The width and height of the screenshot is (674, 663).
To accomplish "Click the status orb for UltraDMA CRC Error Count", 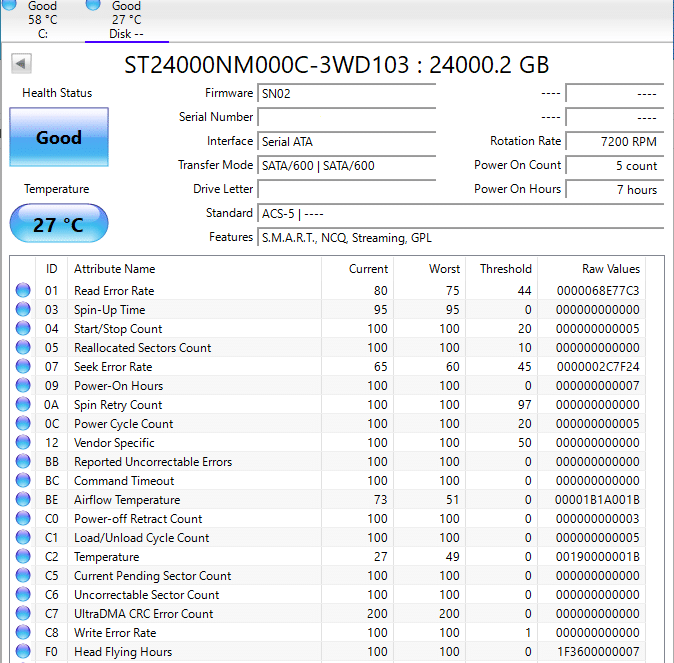I will tap(23, 613).
